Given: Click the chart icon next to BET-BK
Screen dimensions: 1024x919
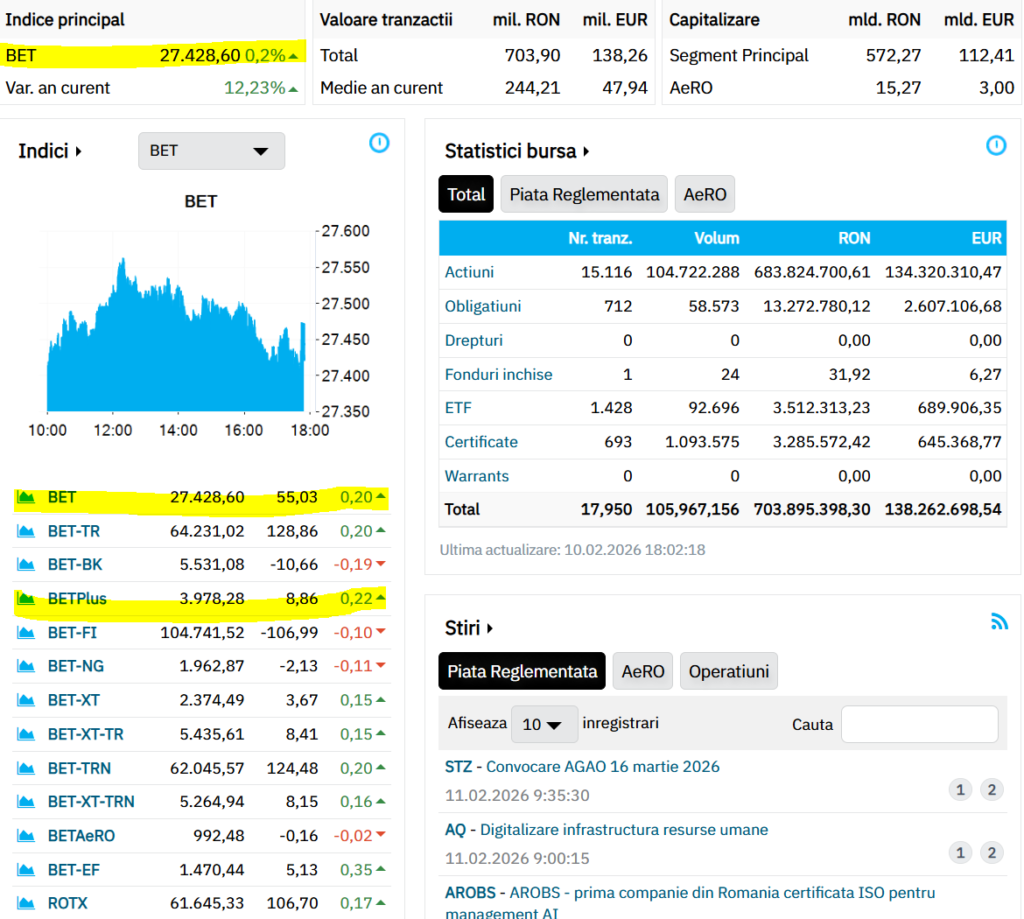Looking at the screenshot, I should (x=26, y=565).
